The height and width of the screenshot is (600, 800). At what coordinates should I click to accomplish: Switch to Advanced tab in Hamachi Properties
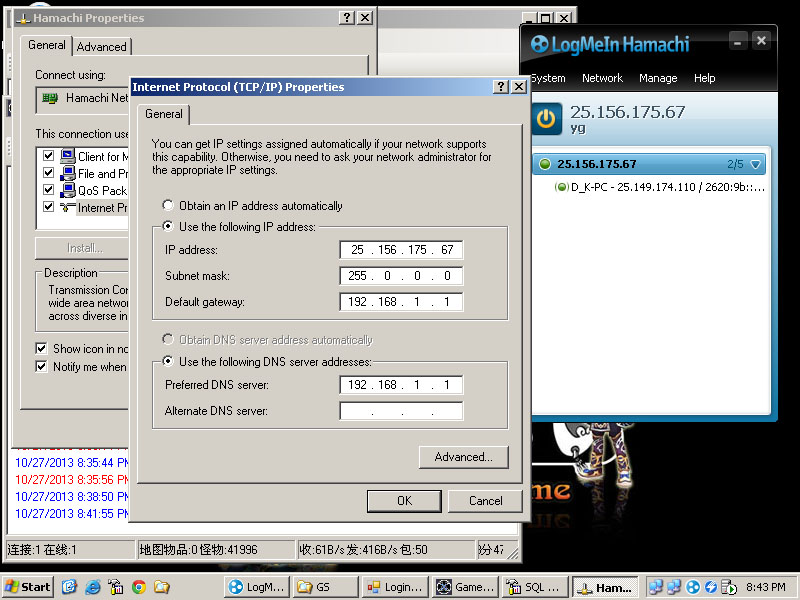(102, 46)
